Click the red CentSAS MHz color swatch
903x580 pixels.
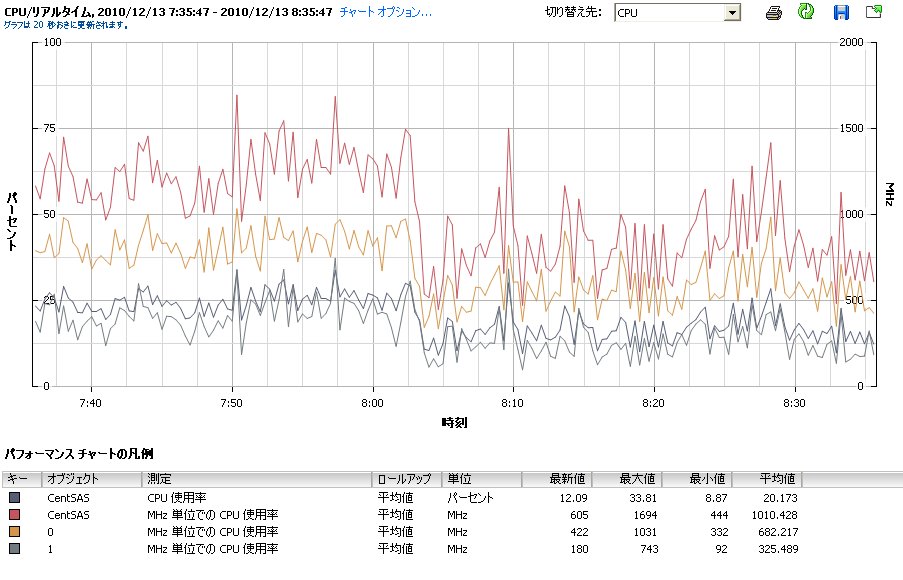click(x=14, y=515)
